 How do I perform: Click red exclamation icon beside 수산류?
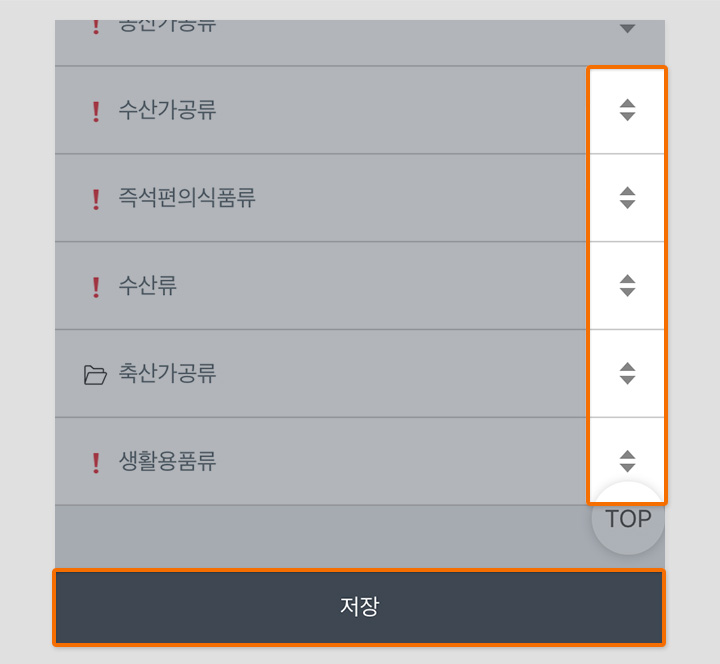point(96,287)
